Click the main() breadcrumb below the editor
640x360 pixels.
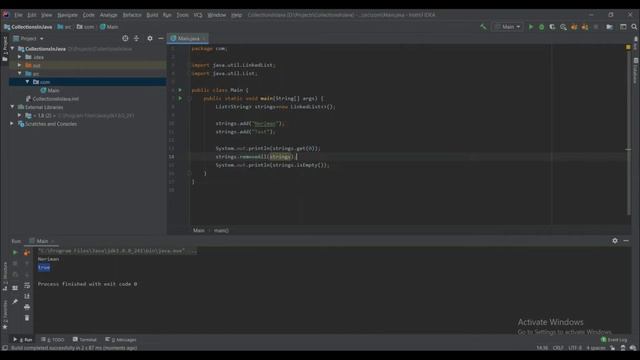point(221,231)
